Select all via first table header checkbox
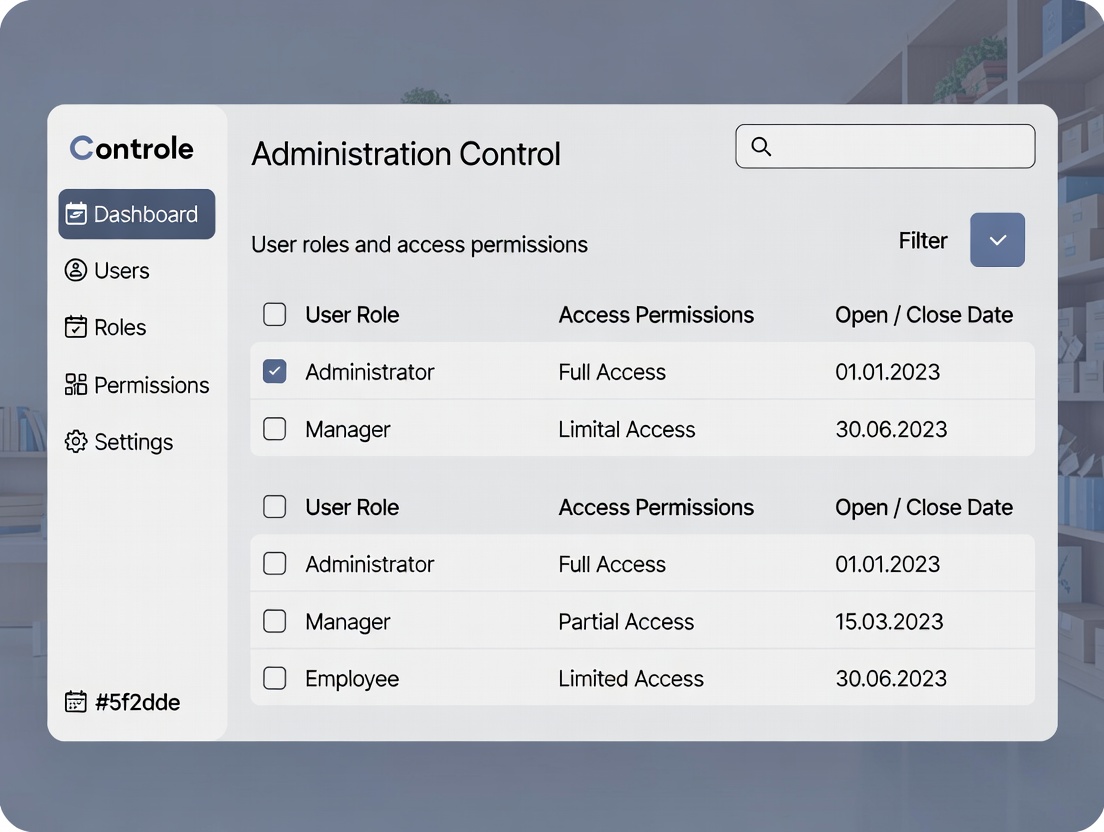 point(274,315)
